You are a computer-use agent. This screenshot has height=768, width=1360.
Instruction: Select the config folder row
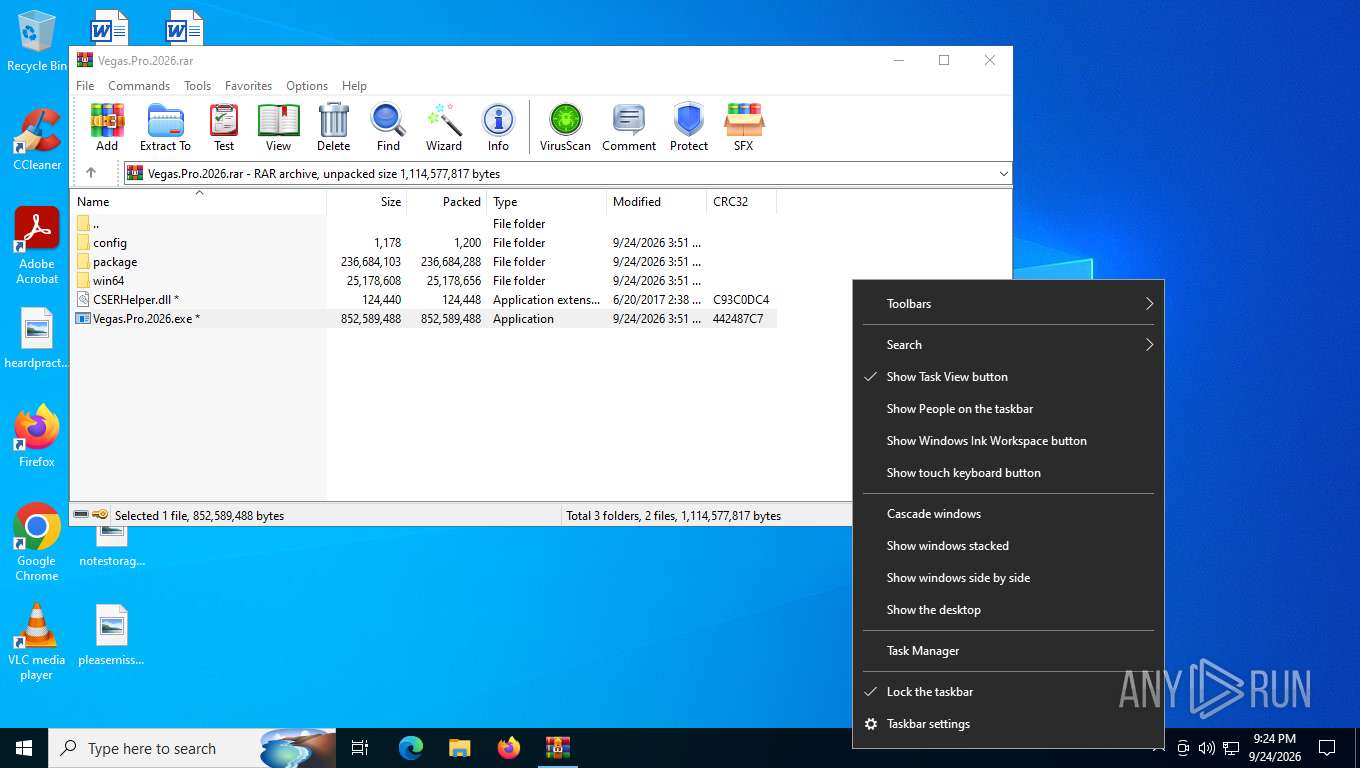[x=423, y=243]
